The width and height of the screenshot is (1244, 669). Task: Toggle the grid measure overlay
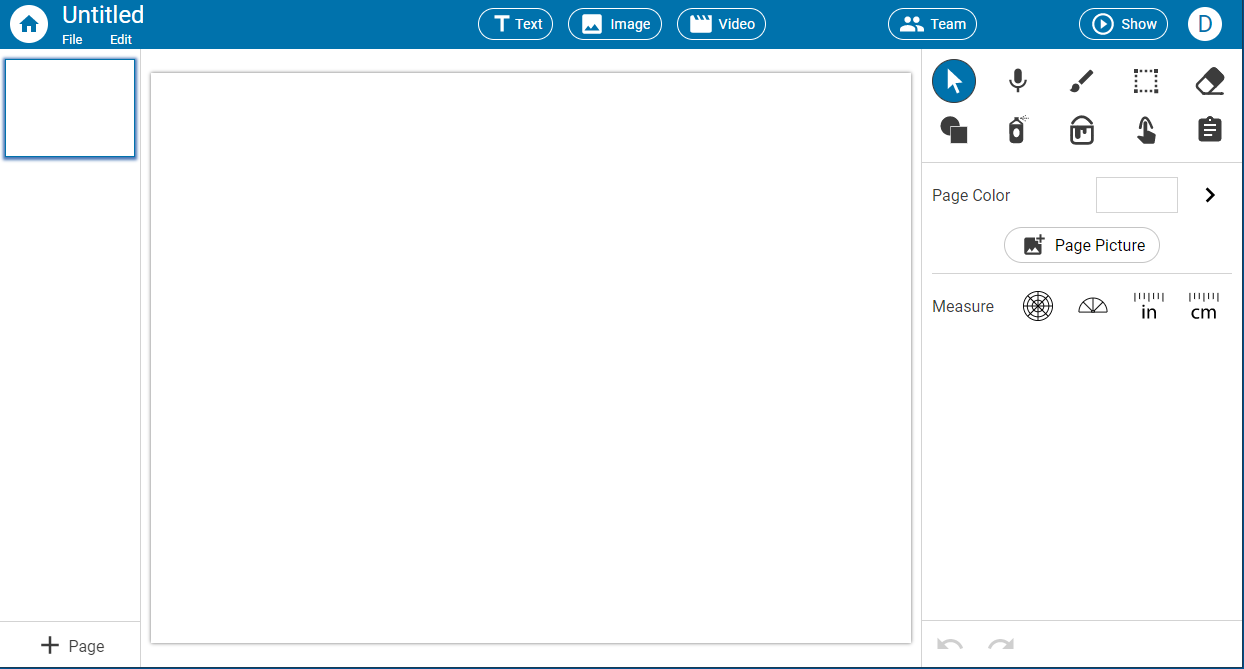[x=1038, y=306]
